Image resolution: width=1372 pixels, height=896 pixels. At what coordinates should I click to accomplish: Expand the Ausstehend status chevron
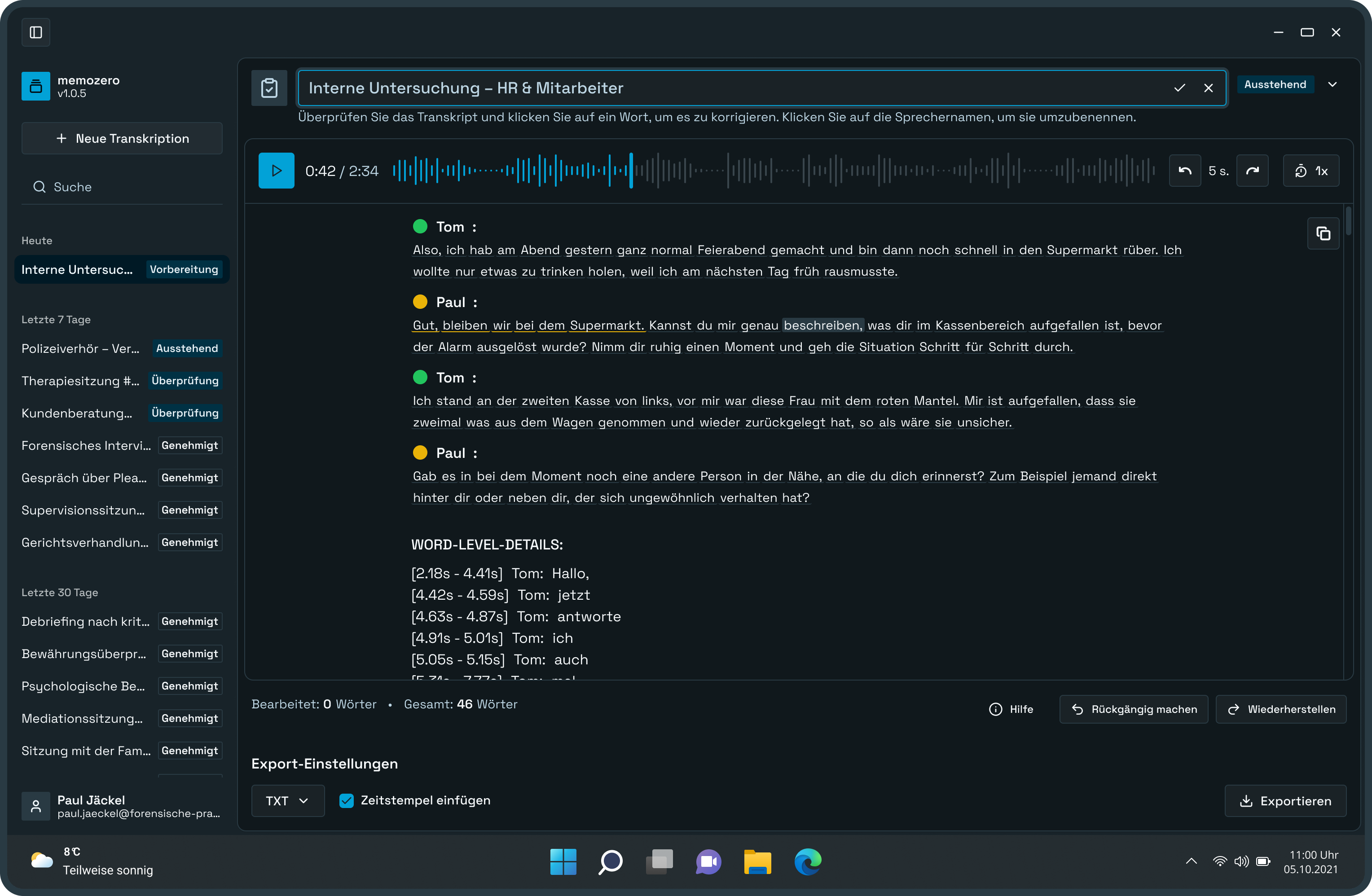coord(1332,84)
